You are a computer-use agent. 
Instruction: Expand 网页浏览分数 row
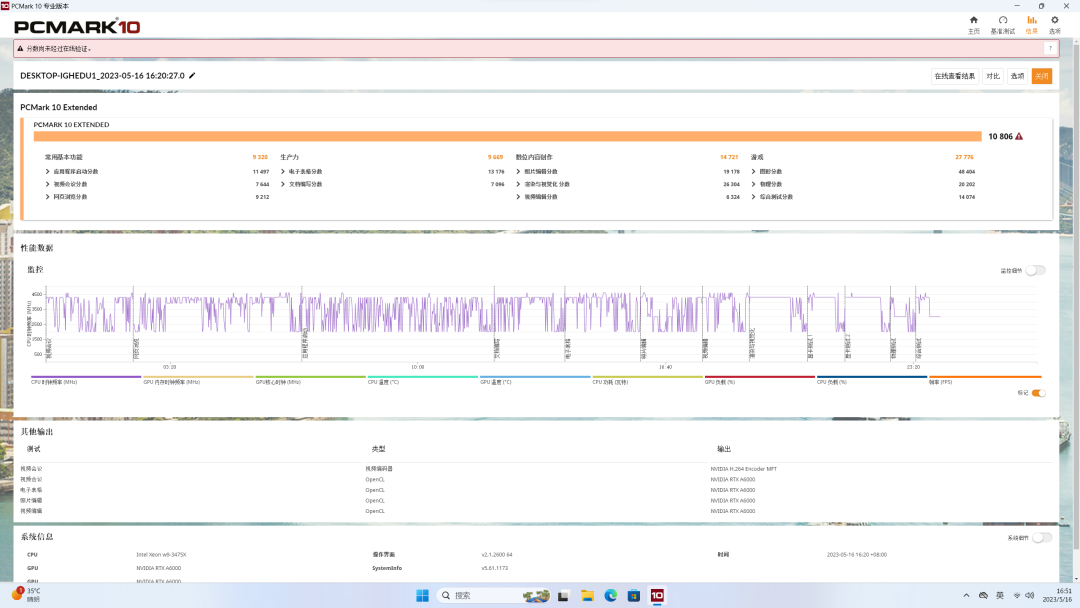[48, 197]
